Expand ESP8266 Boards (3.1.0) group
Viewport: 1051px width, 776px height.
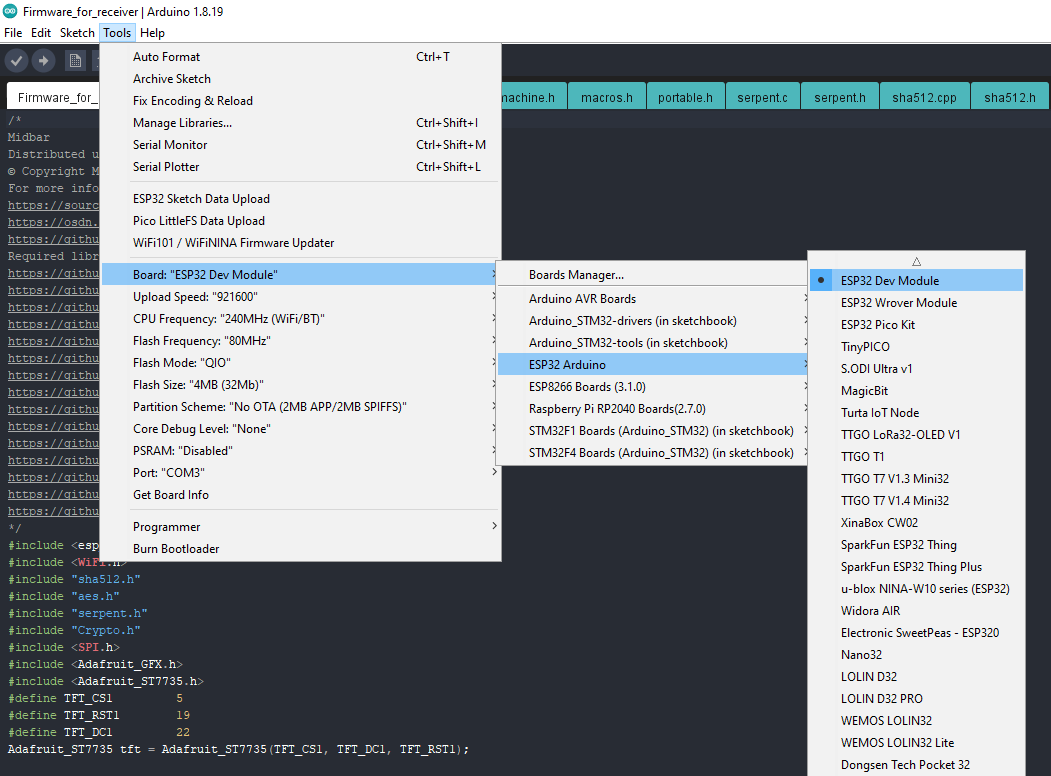click(x=652, y=387)
